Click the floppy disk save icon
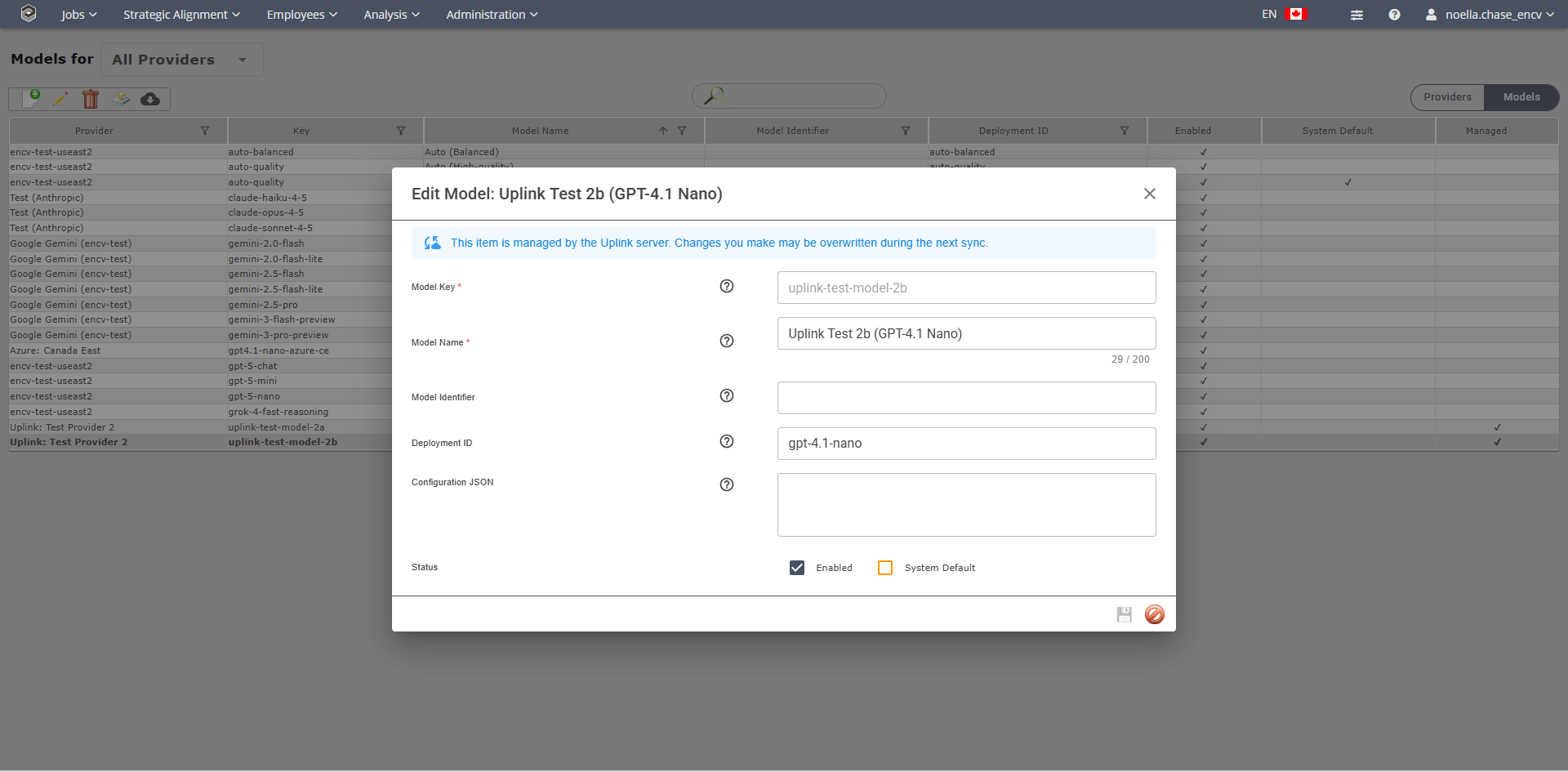 pyautogui.click(x=1125, y=614)
